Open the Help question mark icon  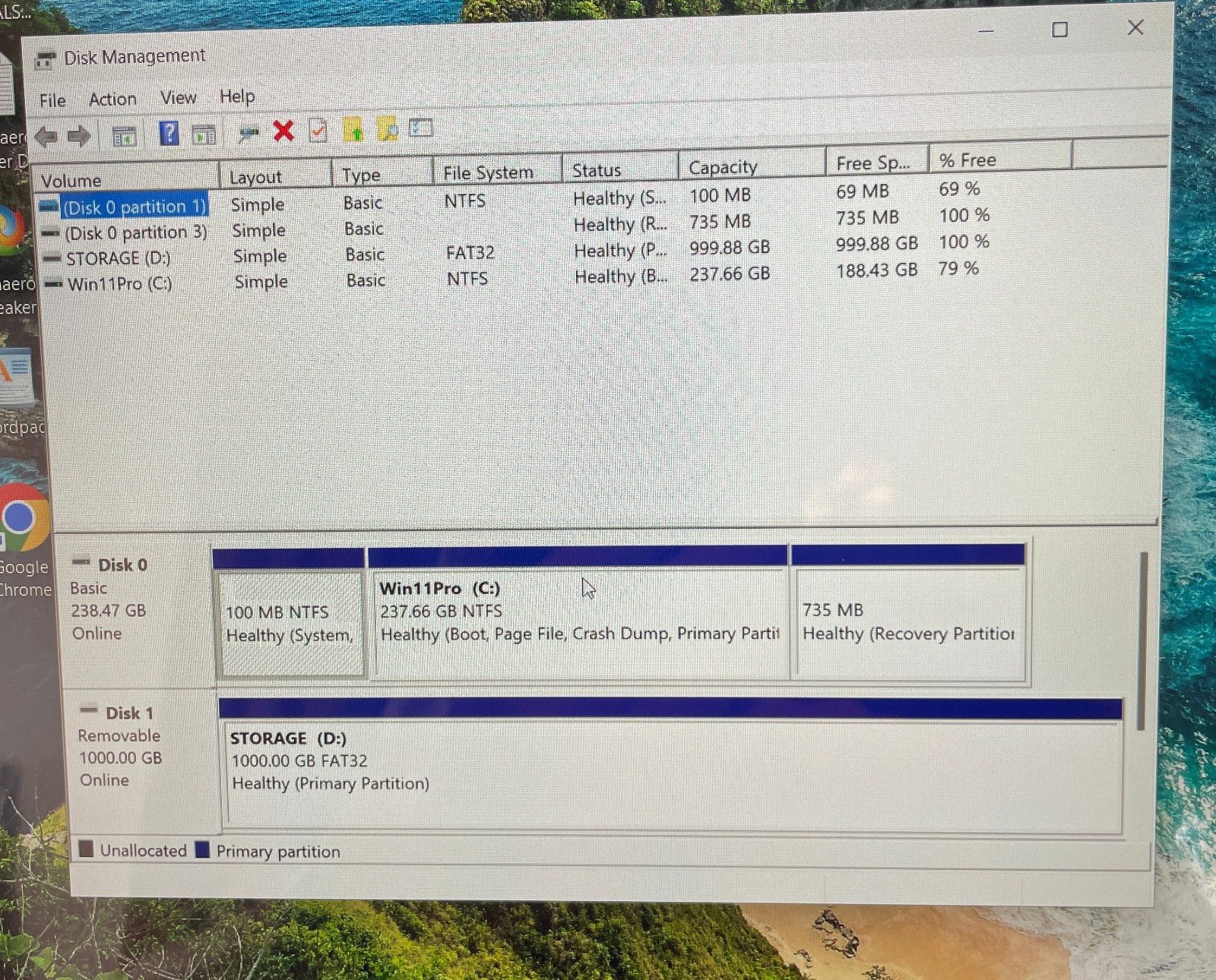(169, 134)
